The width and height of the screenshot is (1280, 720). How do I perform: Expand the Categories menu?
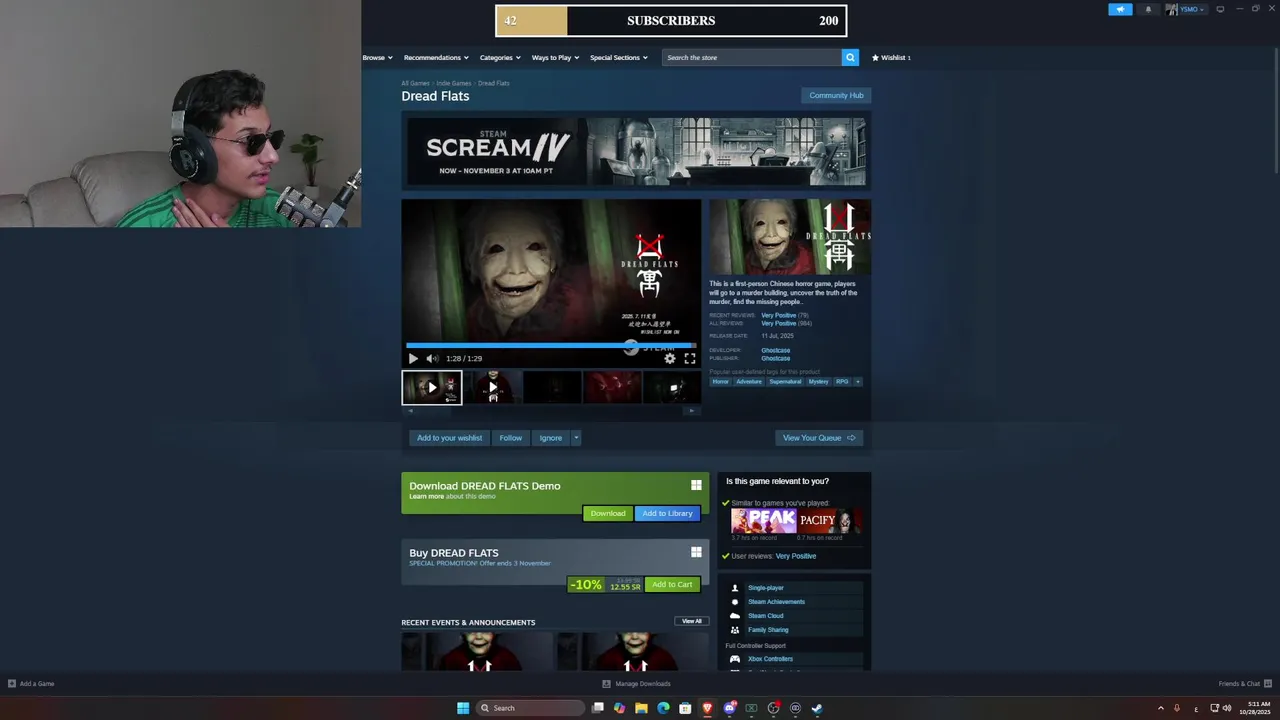click(x=500, y=57)
